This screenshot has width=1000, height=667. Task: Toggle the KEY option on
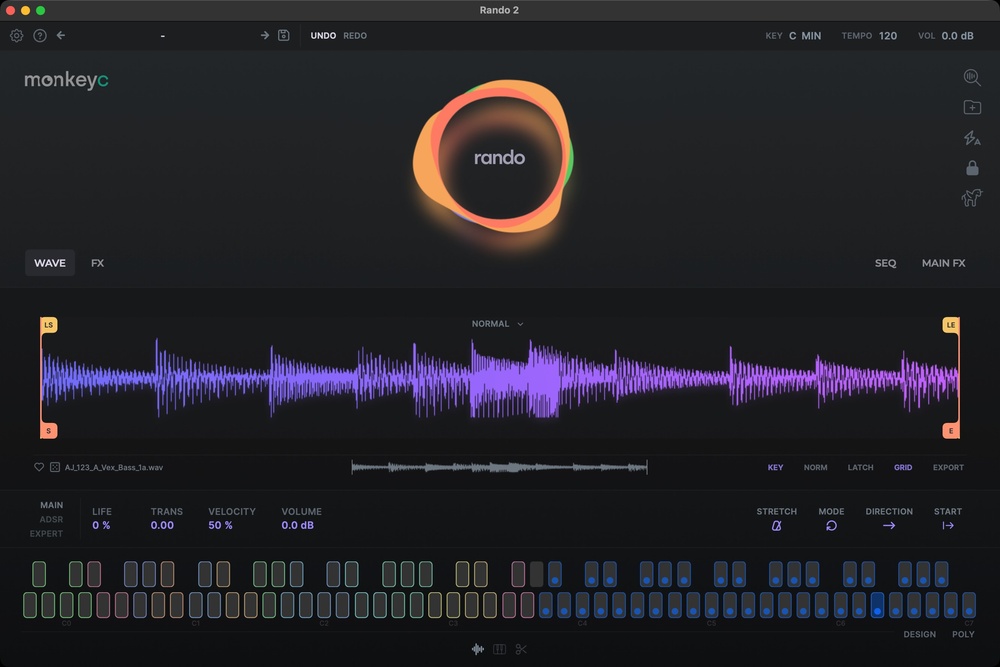tap(775, 467)
